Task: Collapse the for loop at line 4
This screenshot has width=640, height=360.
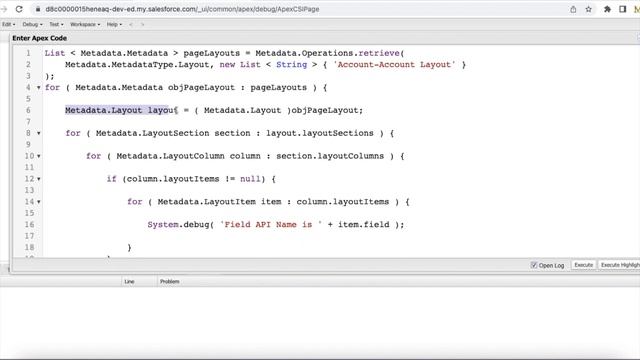Action: [39, 87]
